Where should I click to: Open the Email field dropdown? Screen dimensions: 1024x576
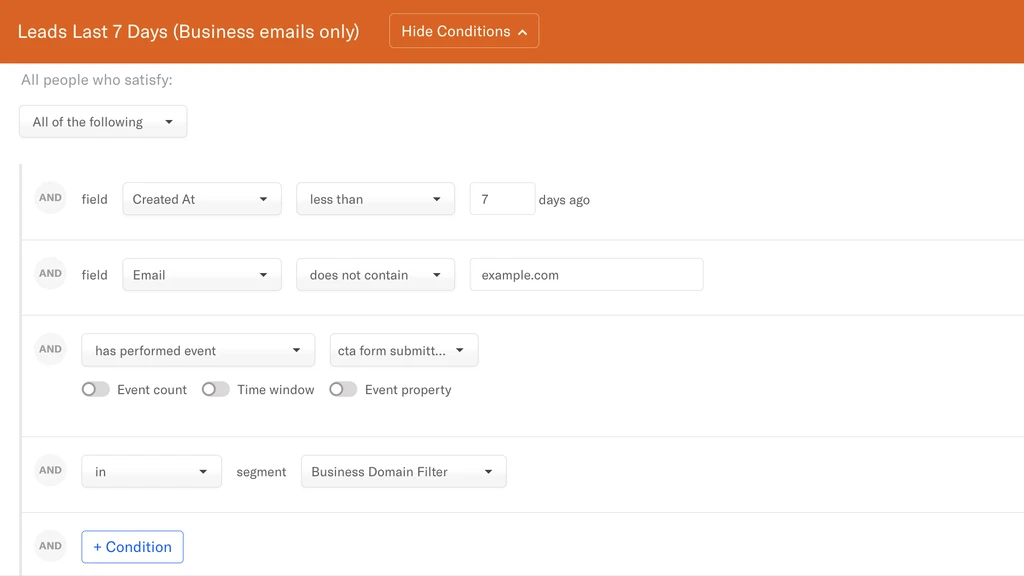[x=202, y=275]
